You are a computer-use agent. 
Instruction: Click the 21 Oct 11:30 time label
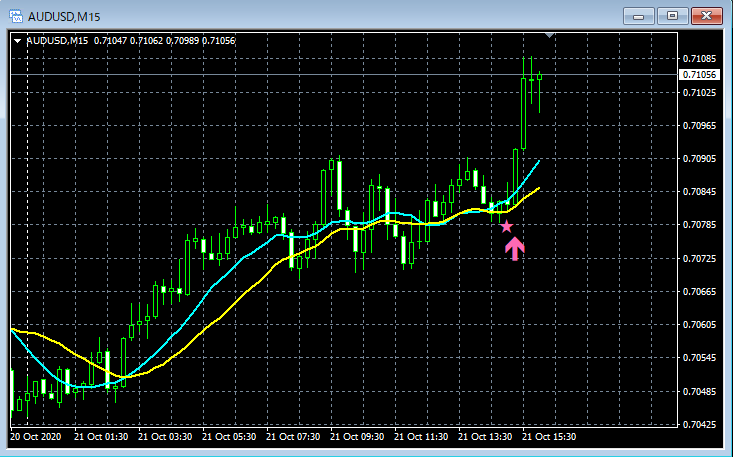tap(421, 437)
